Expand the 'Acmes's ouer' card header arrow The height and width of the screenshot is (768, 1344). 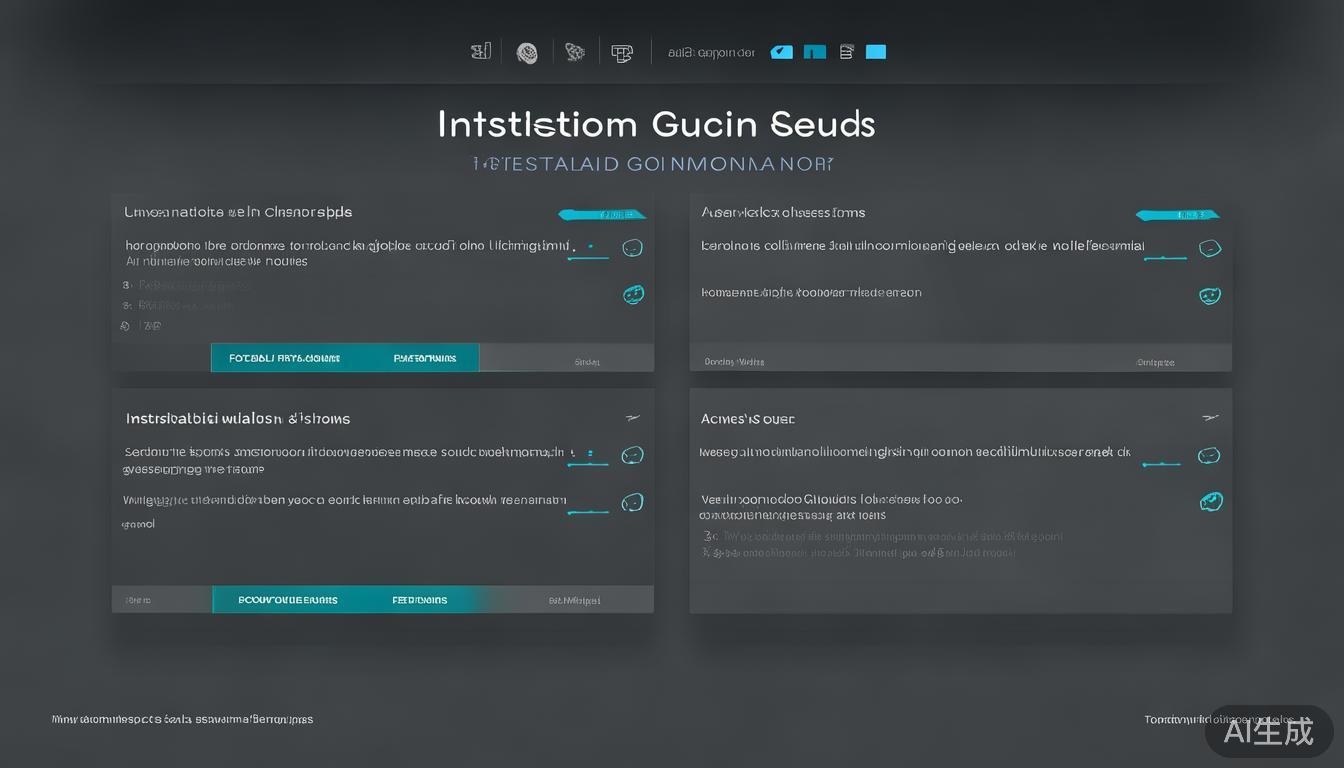[1209, 418]
